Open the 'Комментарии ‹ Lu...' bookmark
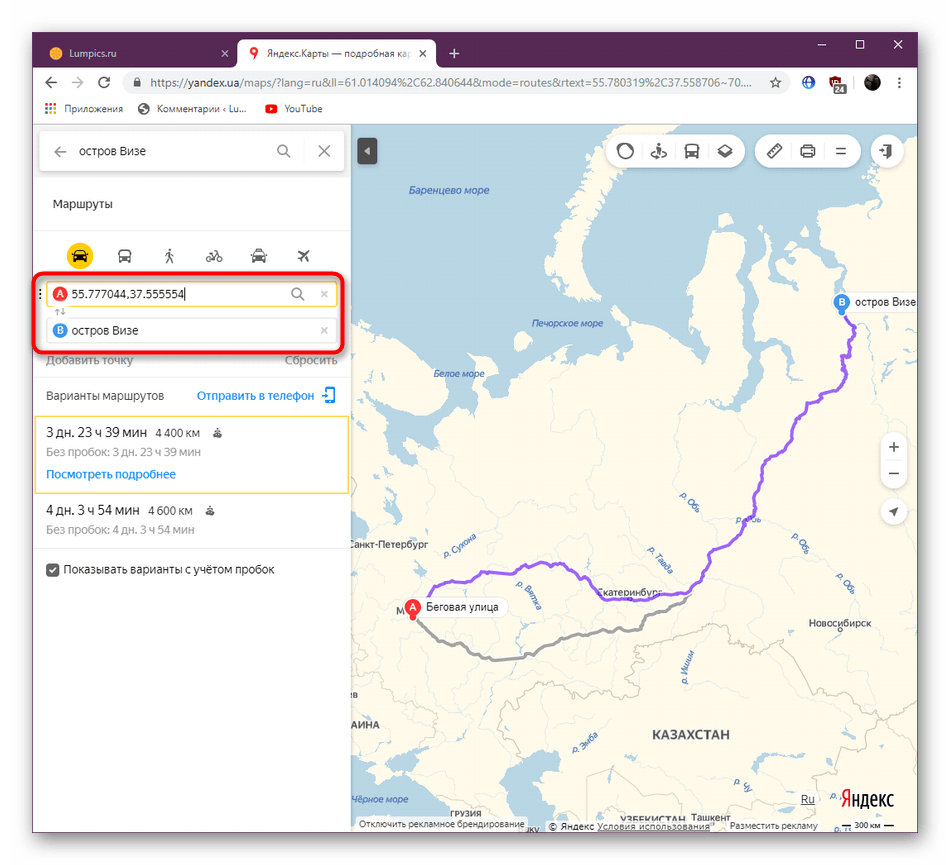 pyautogui.click(x=192, y=108)
